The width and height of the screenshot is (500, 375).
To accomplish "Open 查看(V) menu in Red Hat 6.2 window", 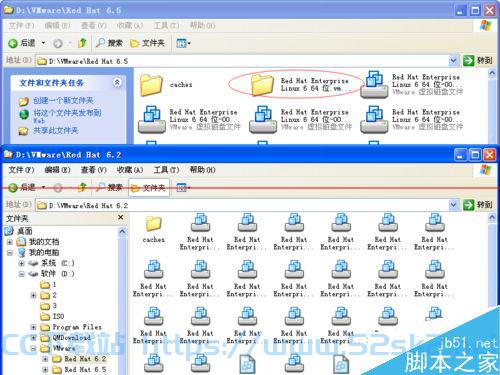I will click(x=94, y=170).
